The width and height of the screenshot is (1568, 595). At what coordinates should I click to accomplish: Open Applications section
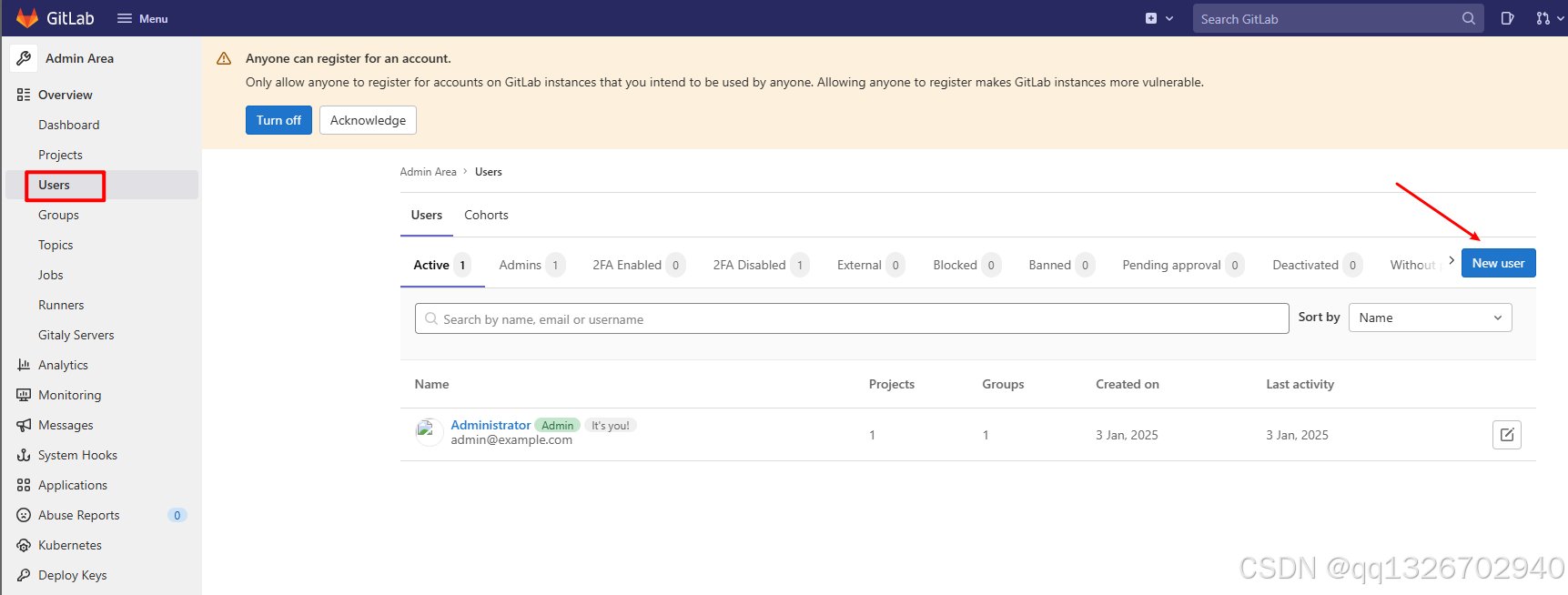pos(73,485)
